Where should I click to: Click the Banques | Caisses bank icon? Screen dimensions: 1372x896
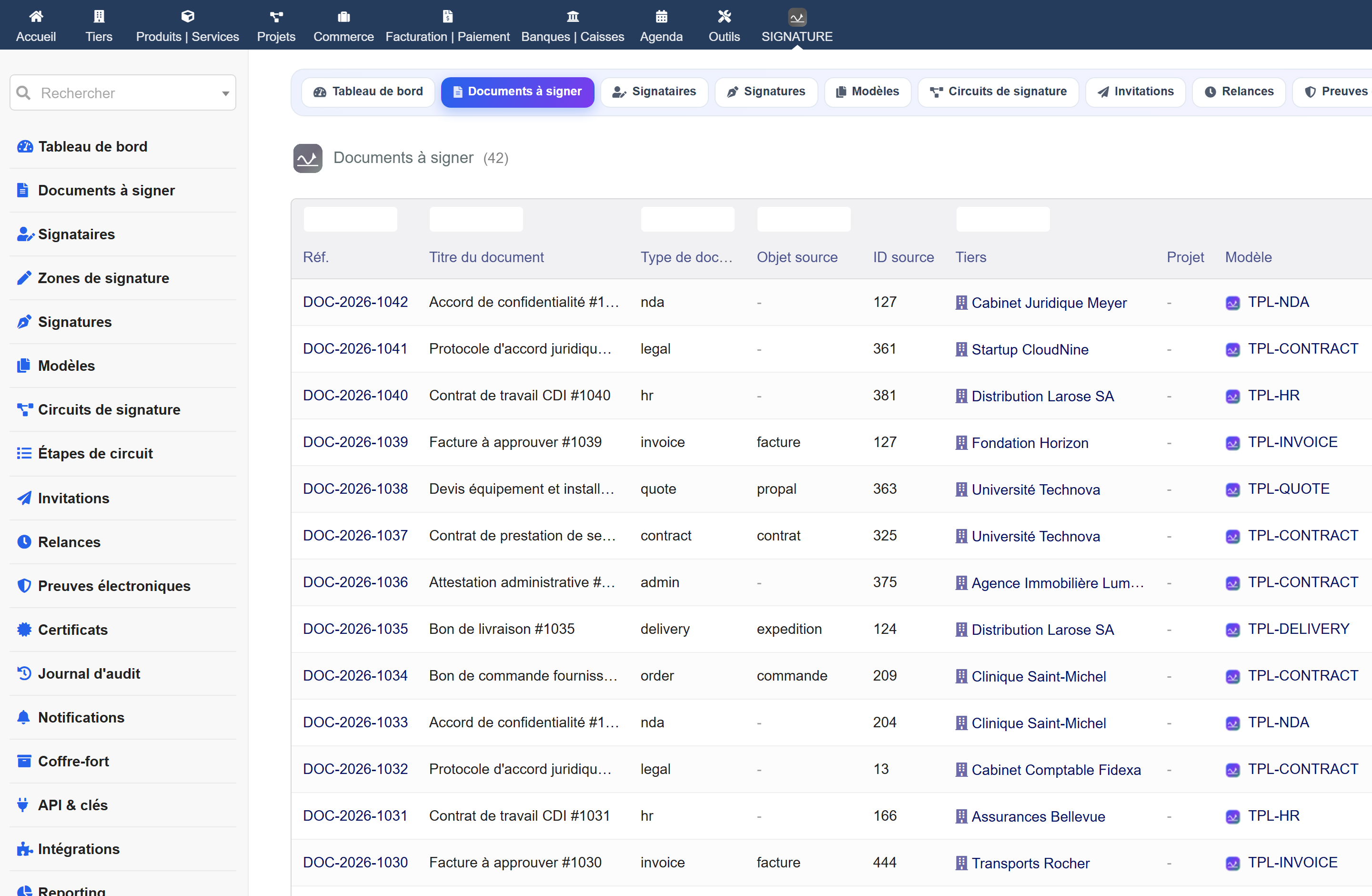(573, 17)
